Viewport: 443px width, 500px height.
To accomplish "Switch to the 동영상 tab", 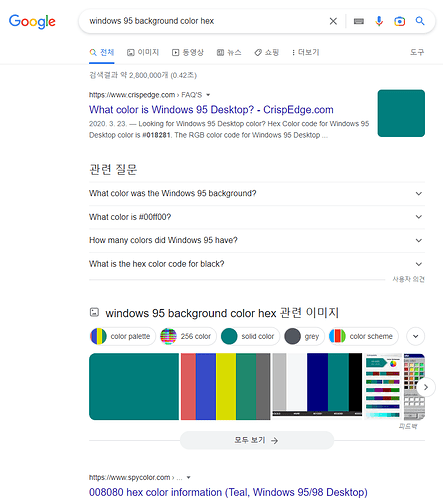I will tap(188, 52).
